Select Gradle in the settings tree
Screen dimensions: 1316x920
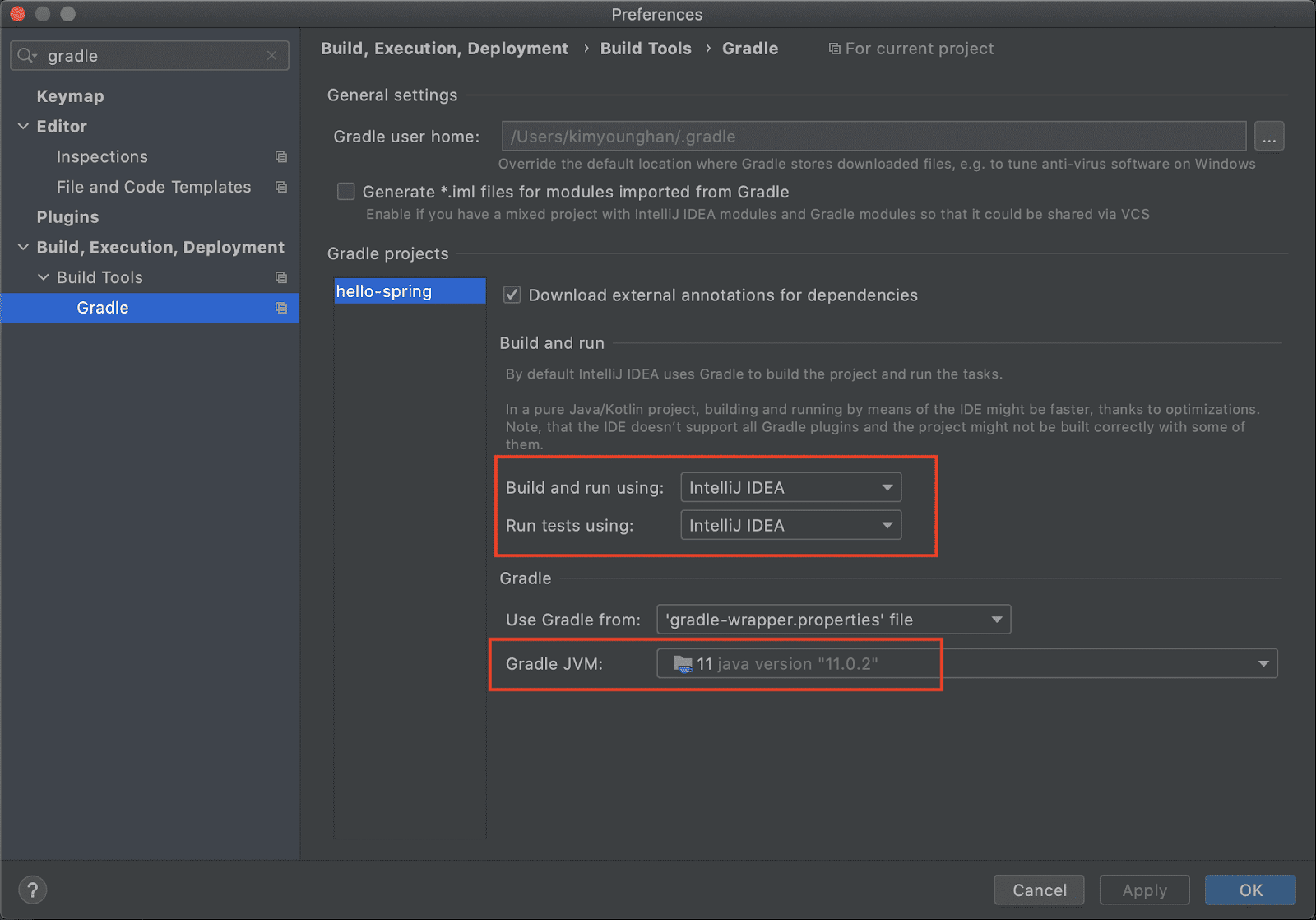click(150, 308)
